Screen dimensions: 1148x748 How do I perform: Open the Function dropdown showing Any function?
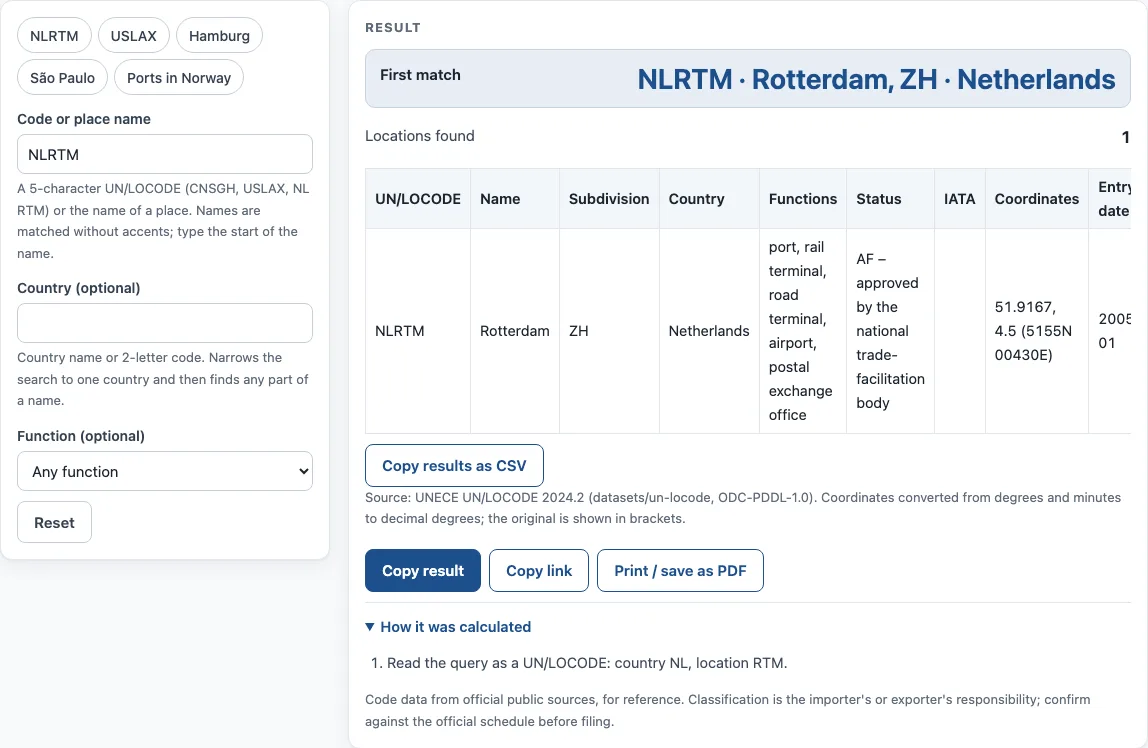tap(165, 471)
